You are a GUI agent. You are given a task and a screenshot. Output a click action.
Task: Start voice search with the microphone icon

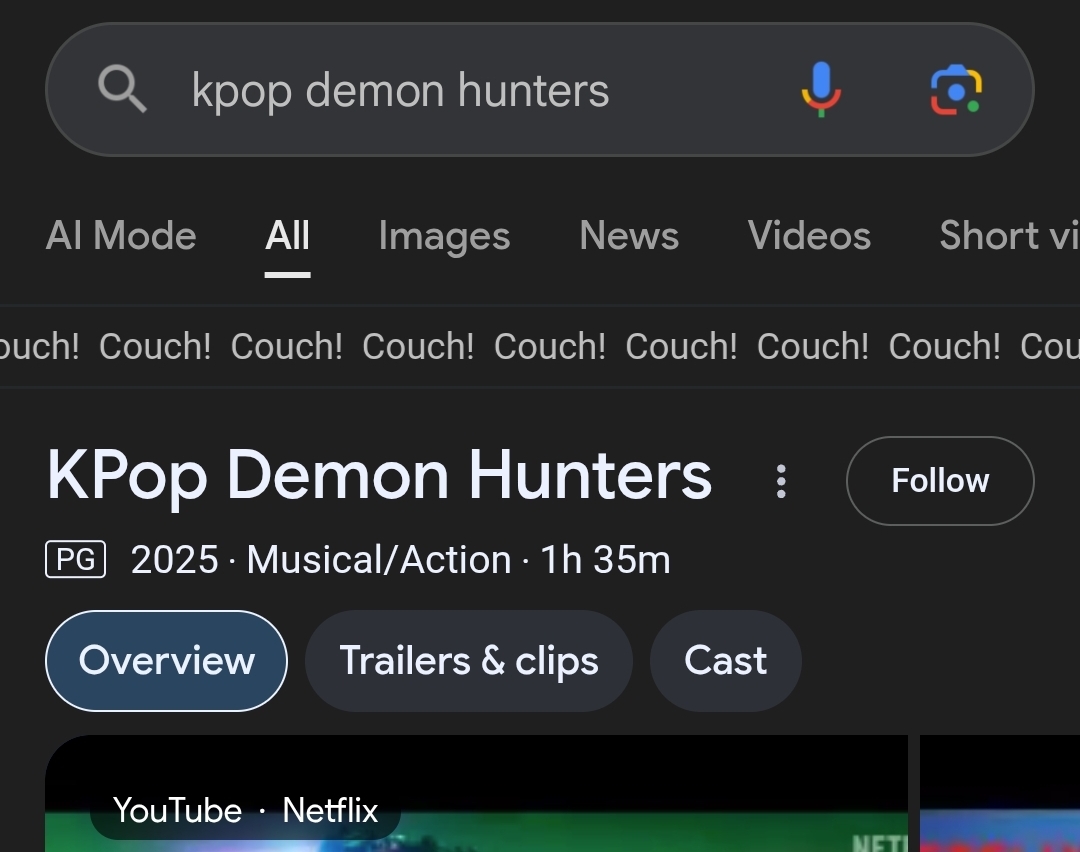click(x=821, y=90)
